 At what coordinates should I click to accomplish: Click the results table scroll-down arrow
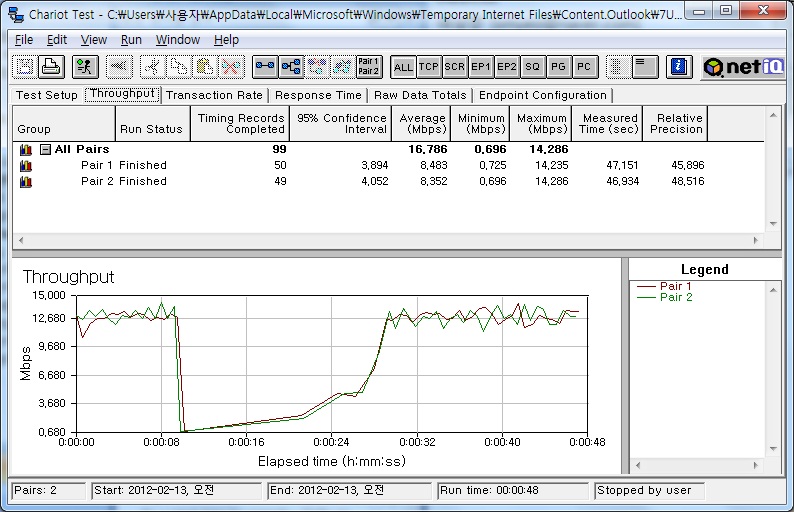point(773,223)
